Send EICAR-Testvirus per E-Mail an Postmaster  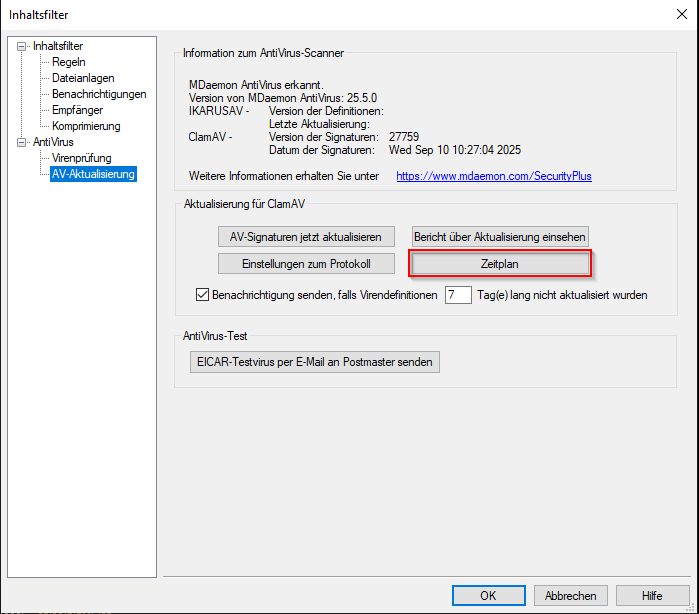click(315, 362)
